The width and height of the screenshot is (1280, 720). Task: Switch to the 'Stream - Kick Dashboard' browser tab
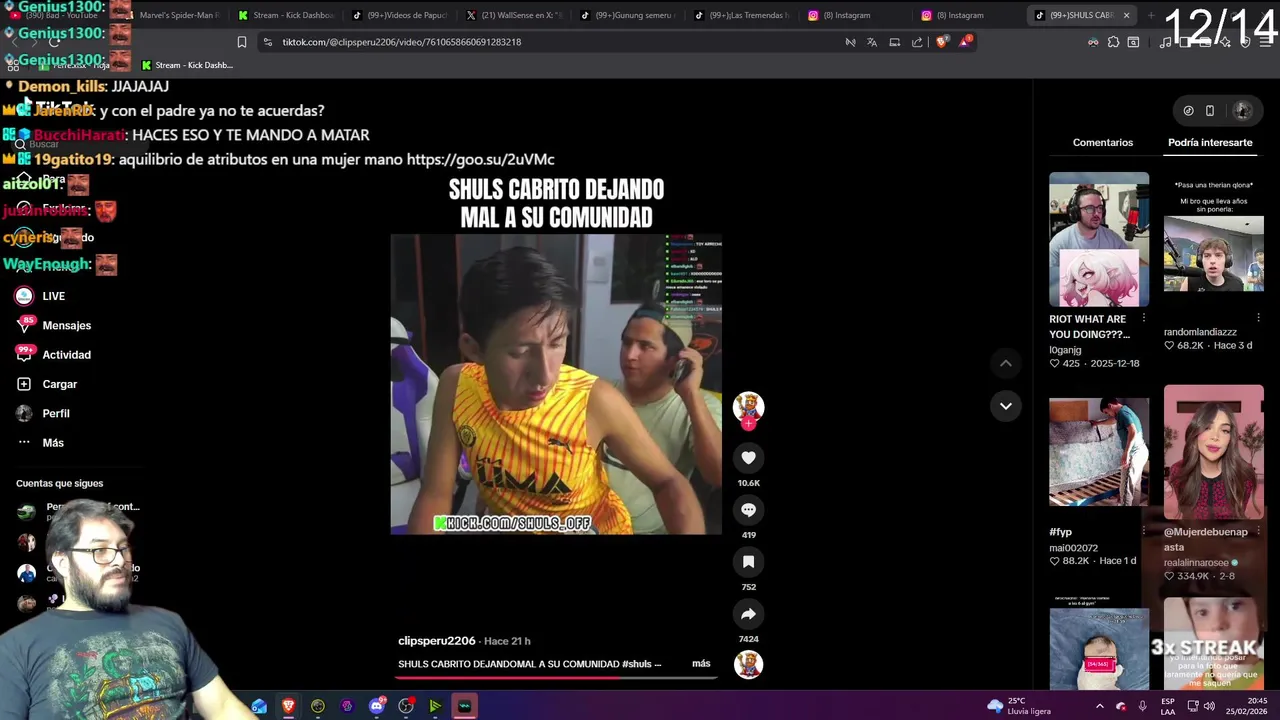288,15
